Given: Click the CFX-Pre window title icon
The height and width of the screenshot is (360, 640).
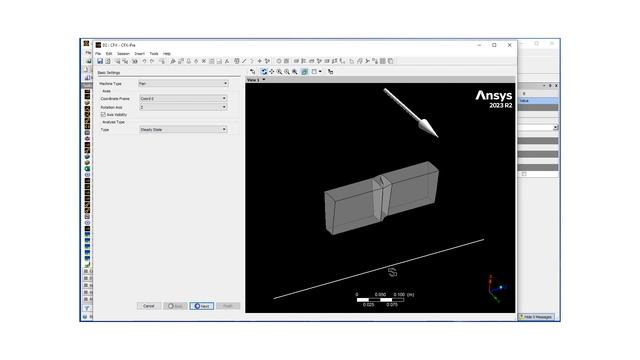Looking at the screenshot, I should [x=98, y=45].
